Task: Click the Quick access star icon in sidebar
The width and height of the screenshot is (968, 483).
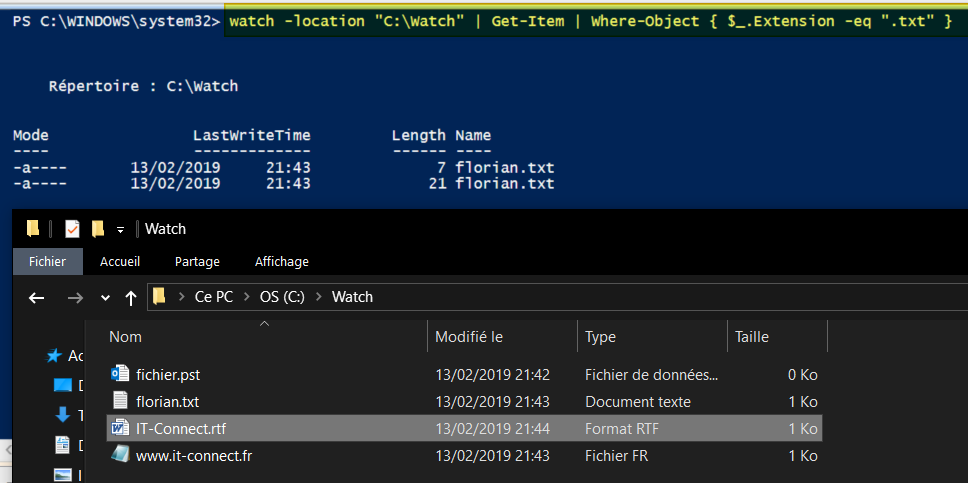Action: [x=55, y=356]
